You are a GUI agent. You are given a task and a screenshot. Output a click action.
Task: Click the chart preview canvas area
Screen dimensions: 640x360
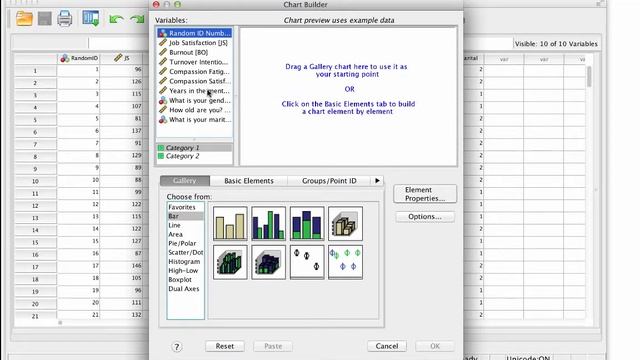pos(348,96)
